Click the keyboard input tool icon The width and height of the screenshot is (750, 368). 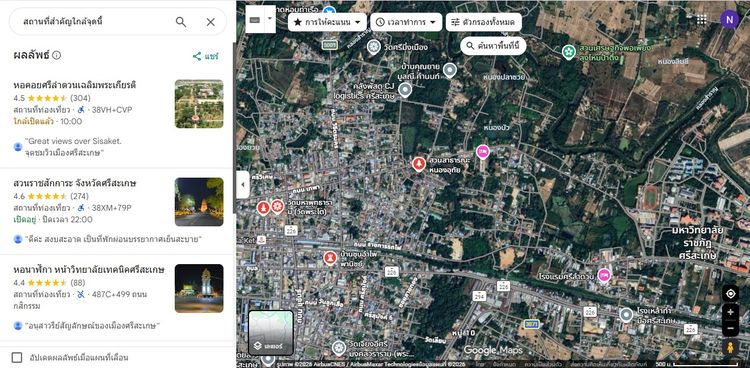[x=255, y=20]
